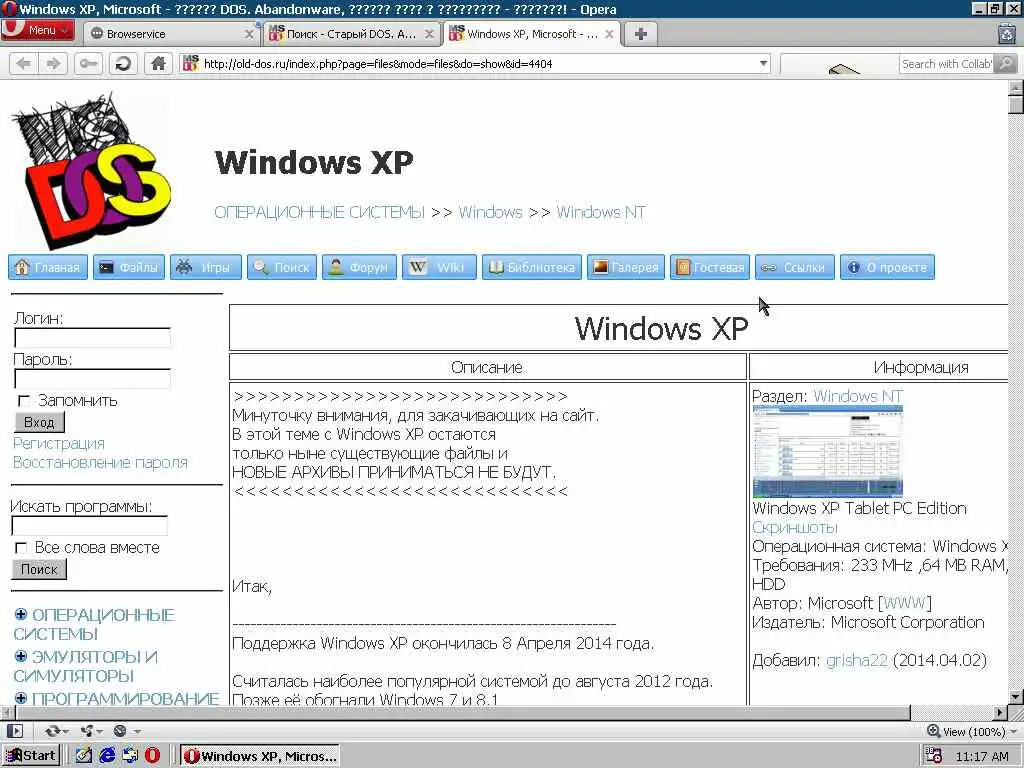1024x768 pixels.
Task: Click the horizontal scrollbar right arrow
Action: [1000, 712]
